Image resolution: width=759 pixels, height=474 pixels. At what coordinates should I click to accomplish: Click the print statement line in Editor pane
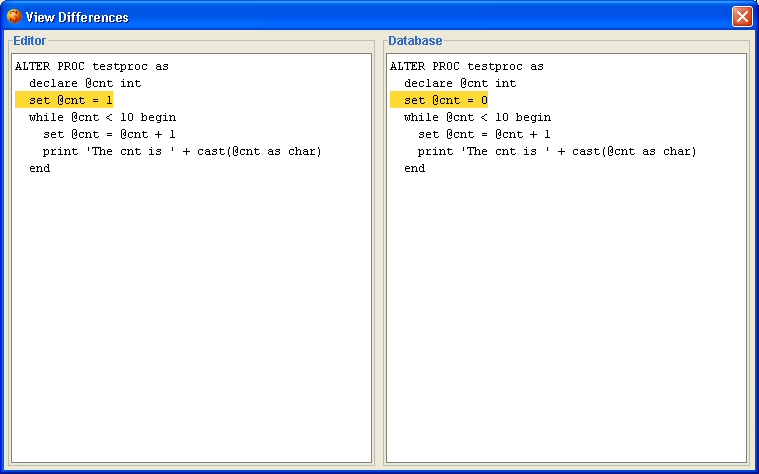[x=182, y=151]
